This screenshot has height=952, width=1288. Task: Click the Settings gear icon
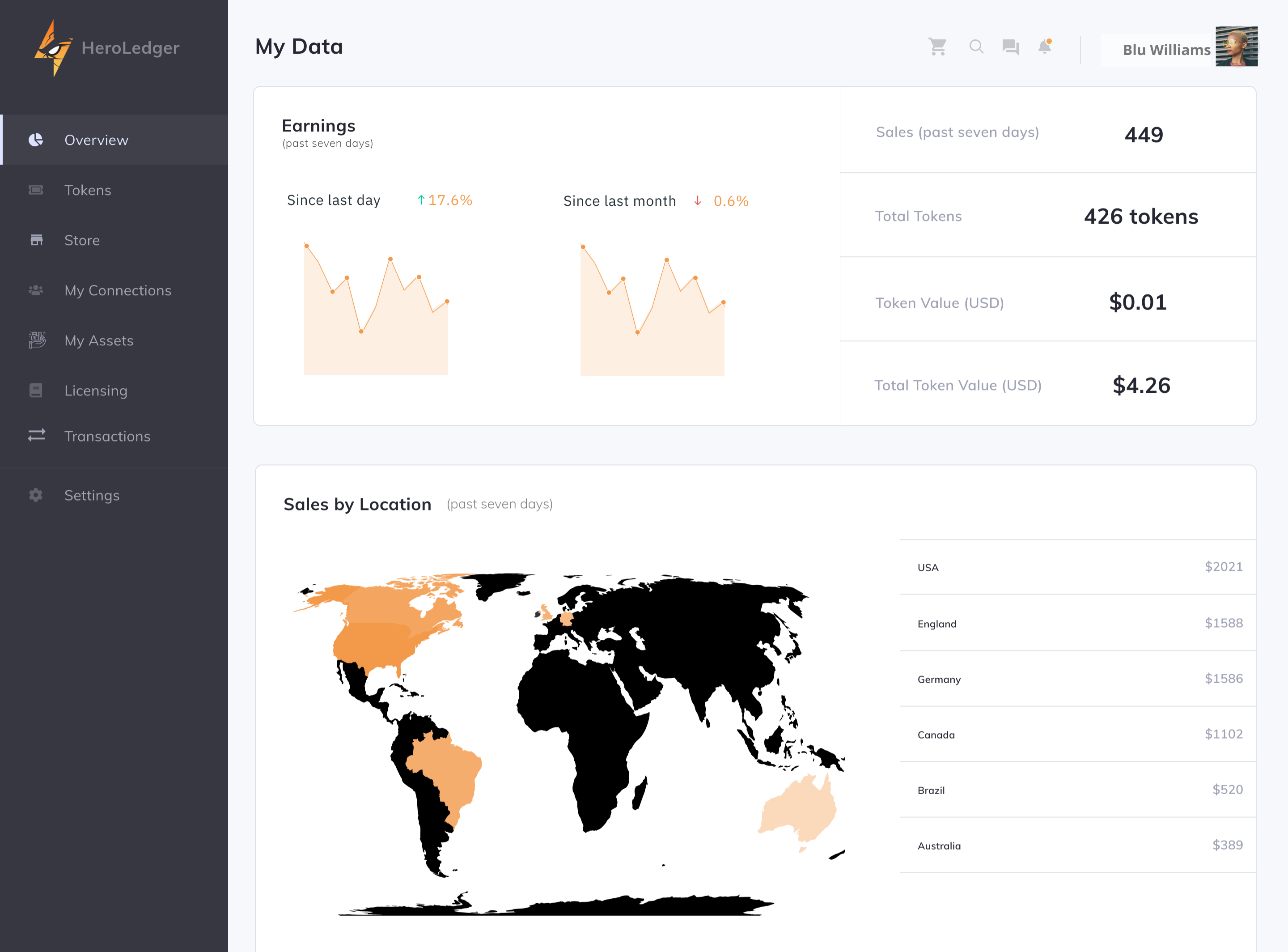click(36, 495)
